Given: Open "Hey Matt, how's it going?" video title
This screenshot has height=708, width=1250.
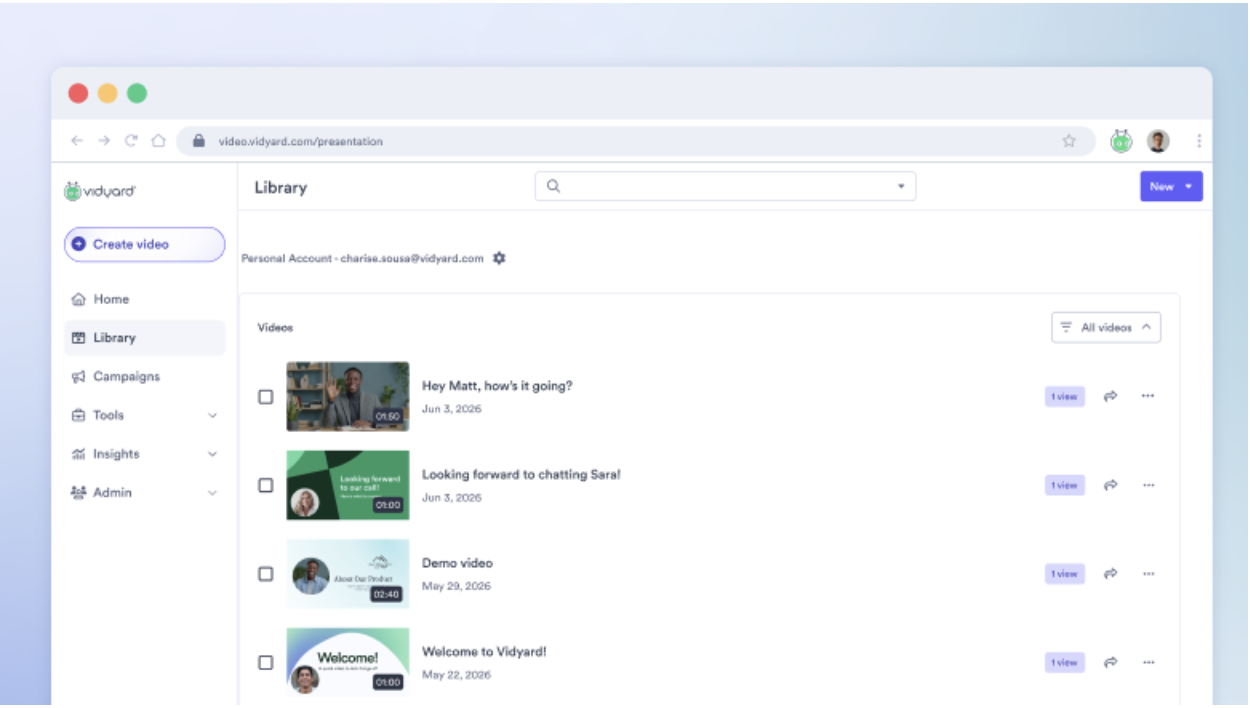Looking at the screenshot, I should coord(497,386).
